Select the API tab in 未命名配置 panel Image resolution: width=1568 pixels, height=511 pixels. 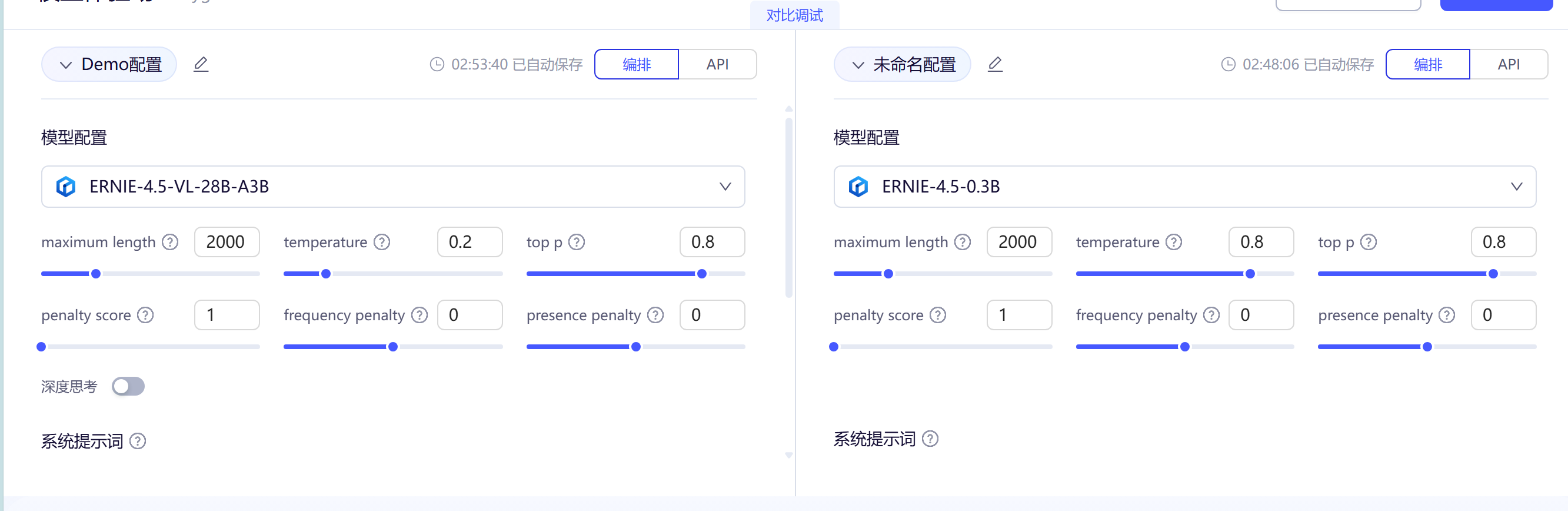pyautogui.click(x=1509, y=65)
